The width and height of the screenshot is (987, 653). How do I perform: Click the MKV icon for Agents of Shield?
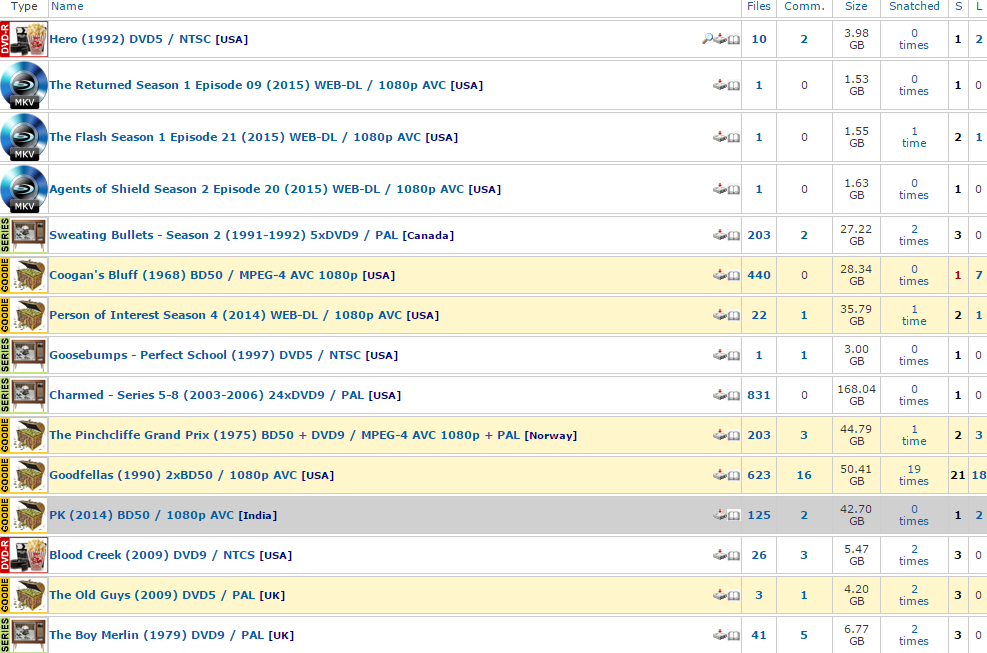[24, 189]
